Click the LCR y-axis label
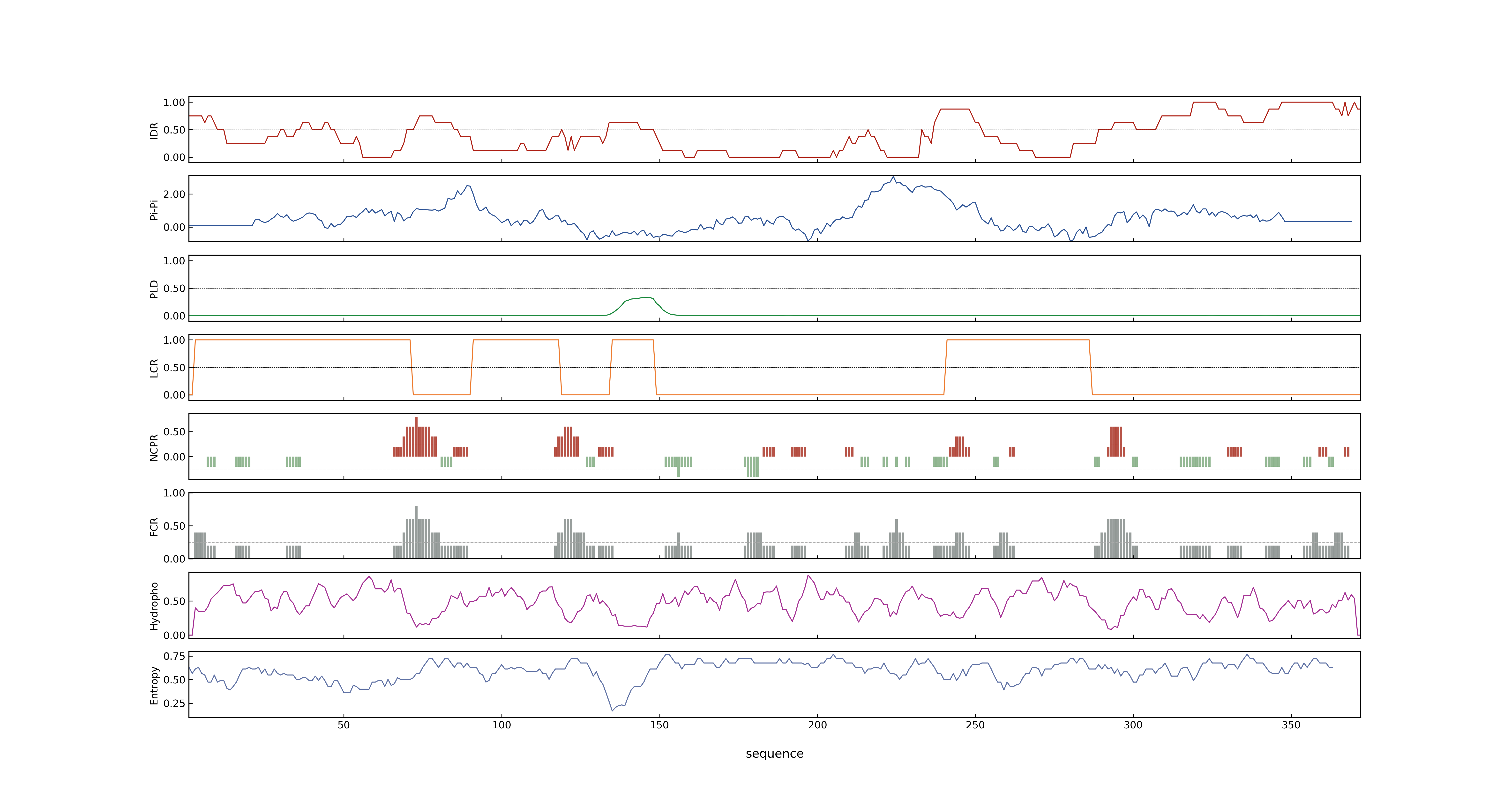 (x=154, y=368)
